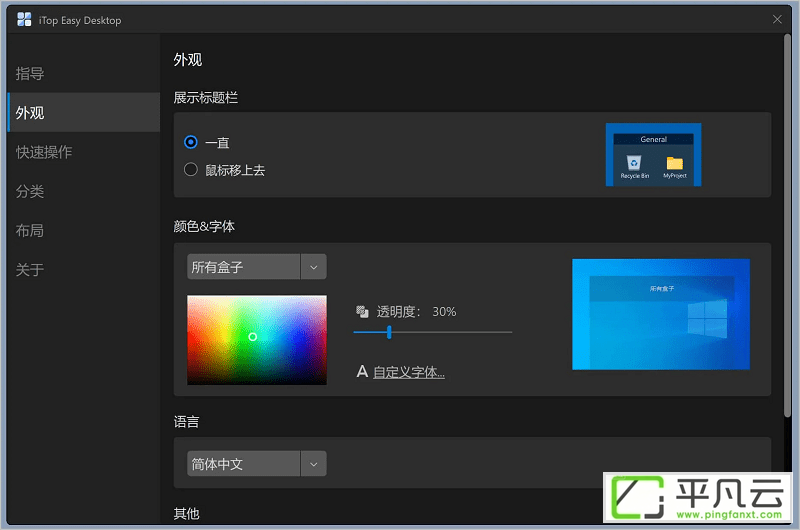Switch to the 布局 sidebar section
Screen dimensions: 800x530
[x=84, y=230]
